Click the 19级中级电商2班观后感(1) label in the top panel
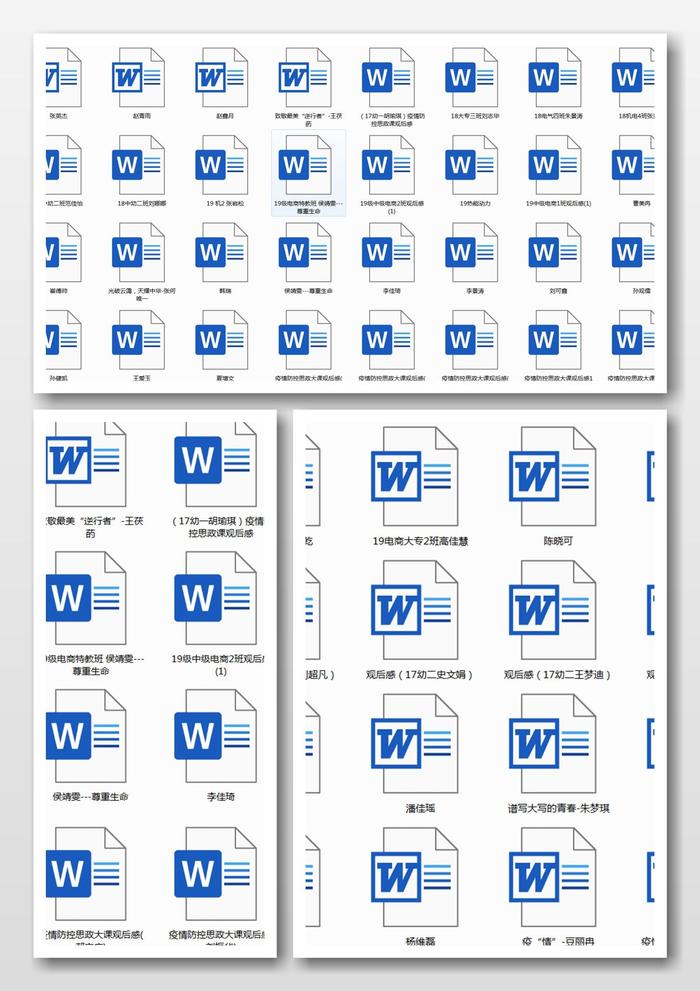The width and height of the screenshot is (700, 991). click(x=392, y=207)
